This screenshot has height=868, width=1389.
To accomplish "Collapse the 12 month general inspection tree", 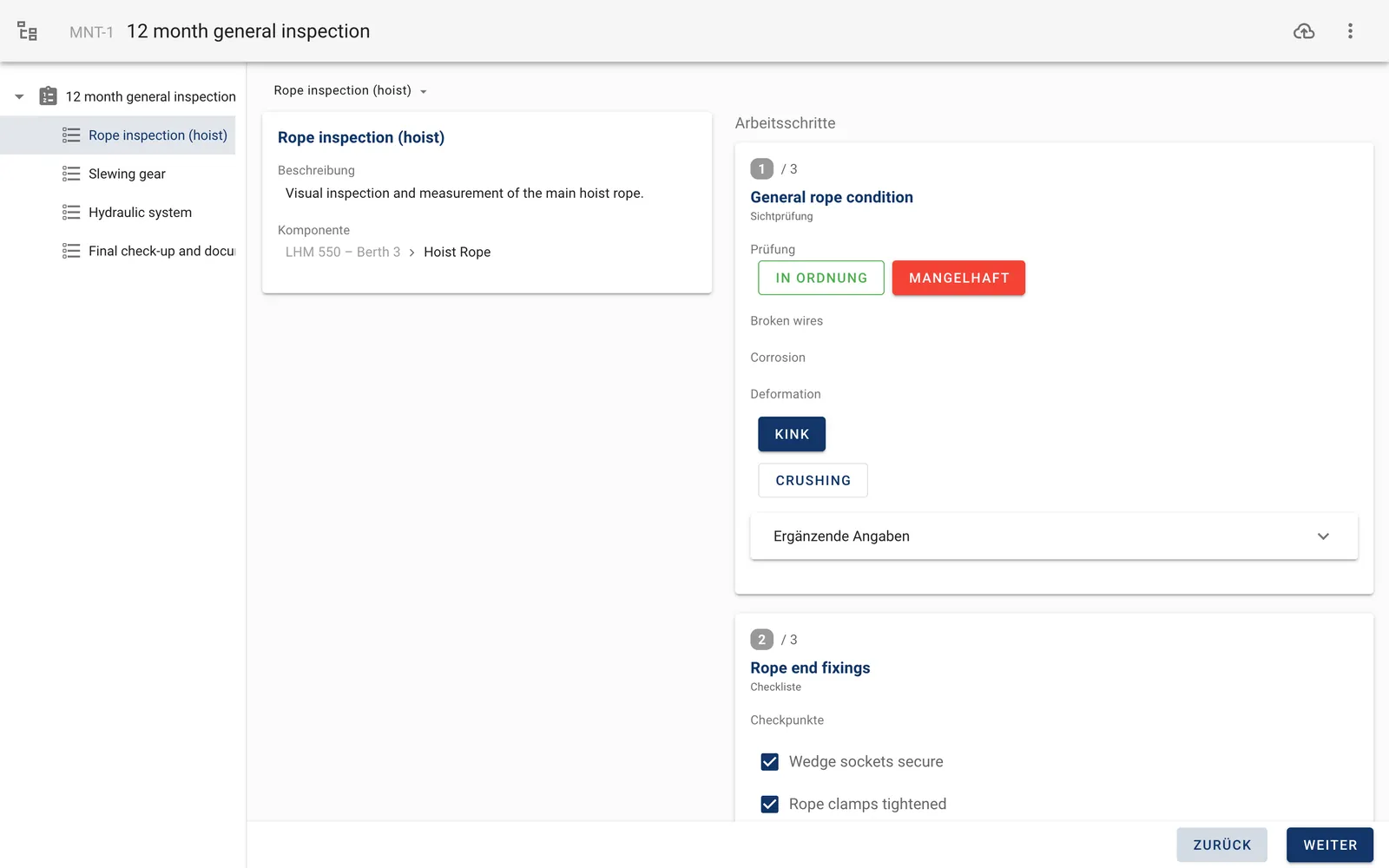I will click(x=19, y=96).
